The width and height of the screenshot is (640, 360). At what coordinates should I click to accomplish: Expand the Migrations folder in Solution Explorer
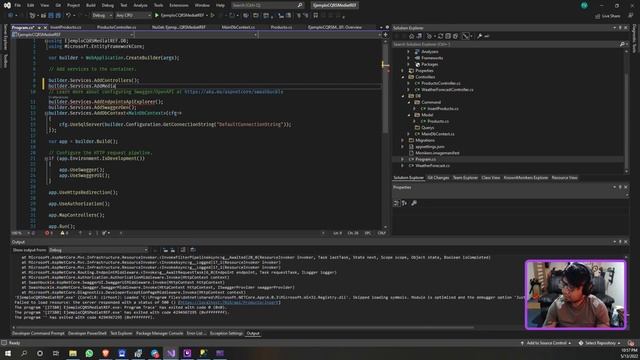403,140
